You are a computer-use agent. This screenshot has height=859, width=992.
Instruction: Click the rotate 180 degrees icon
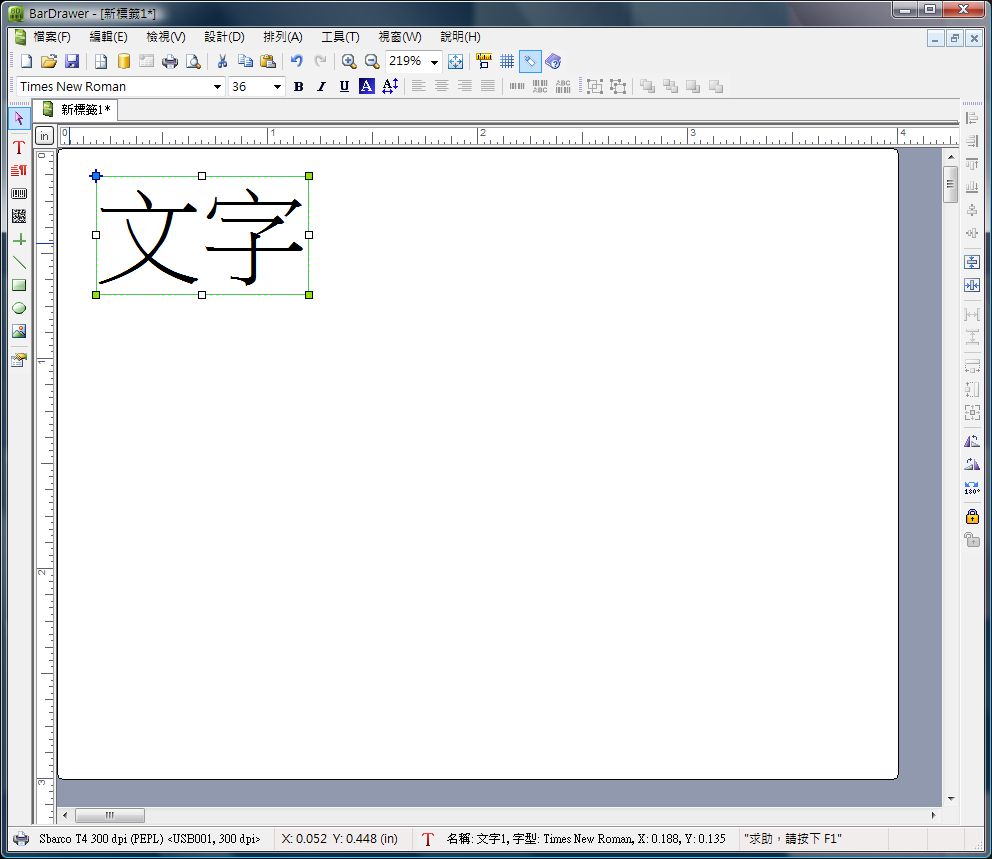point(972,488)
